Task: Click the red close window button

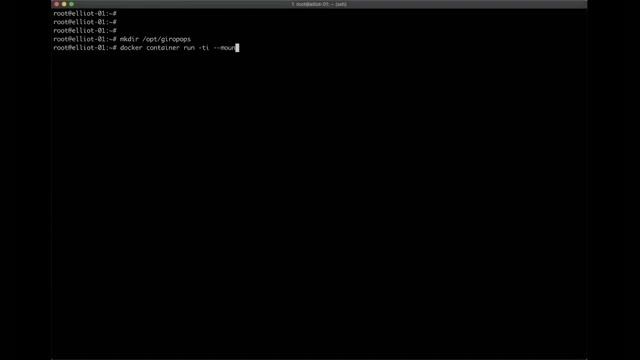Action: (57, 4)
